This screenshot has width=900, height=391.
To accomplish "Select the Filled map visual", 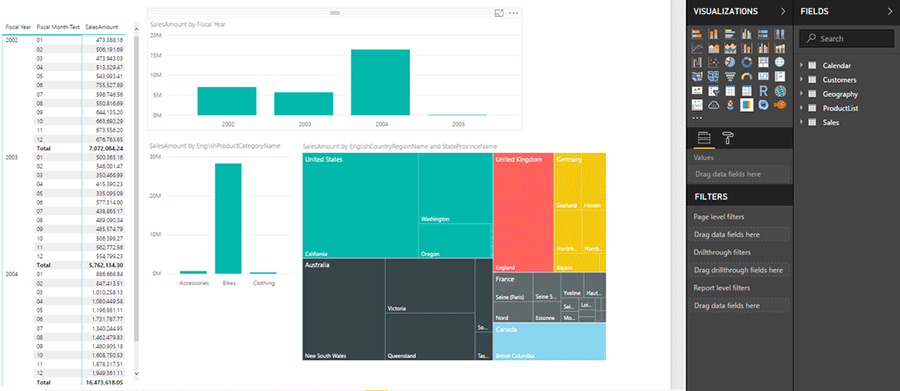I will (697, 76).
